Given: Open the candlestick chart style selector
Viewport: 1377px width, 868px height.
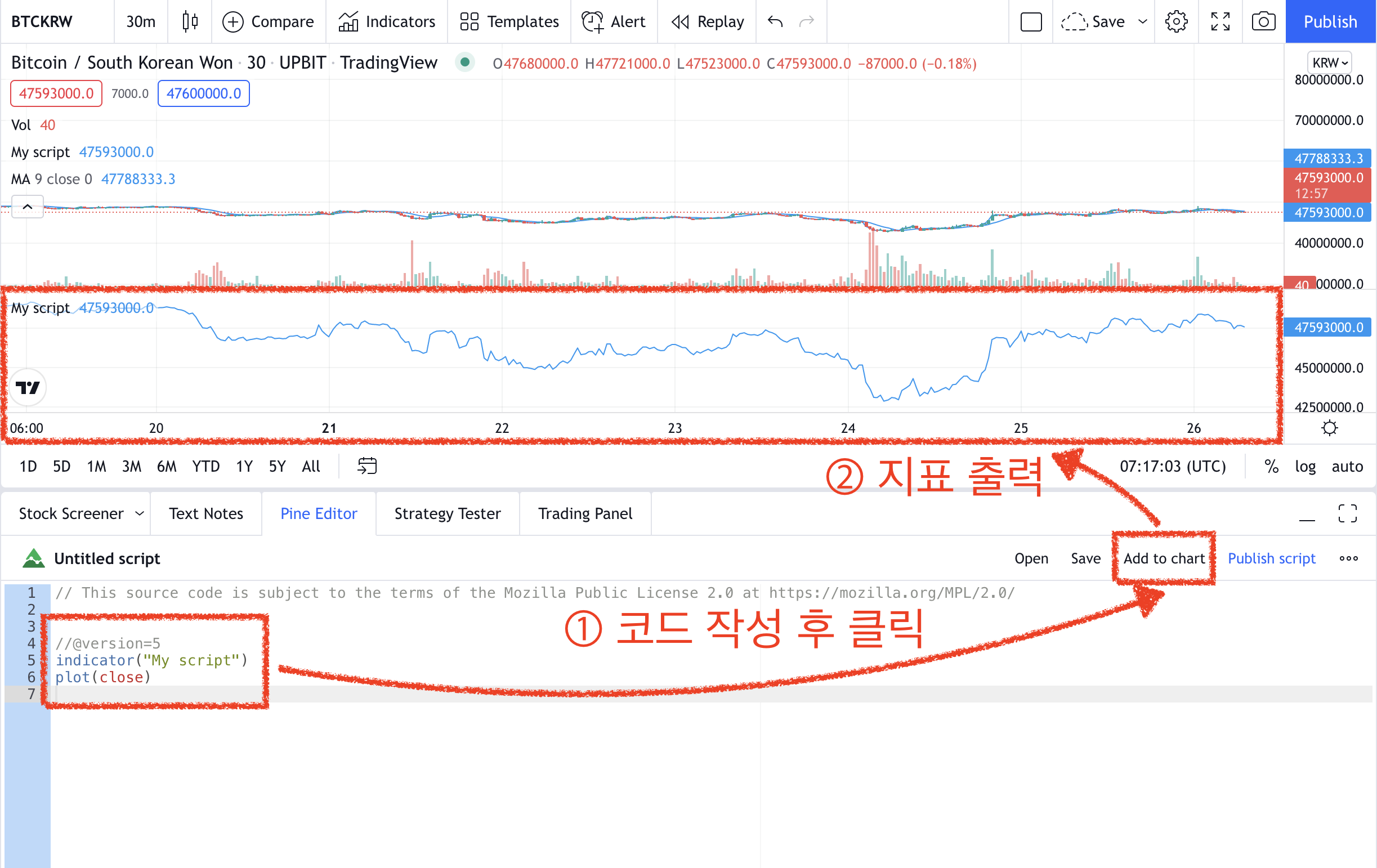Looking at the screenshot, I should click(x=190, y=22).
